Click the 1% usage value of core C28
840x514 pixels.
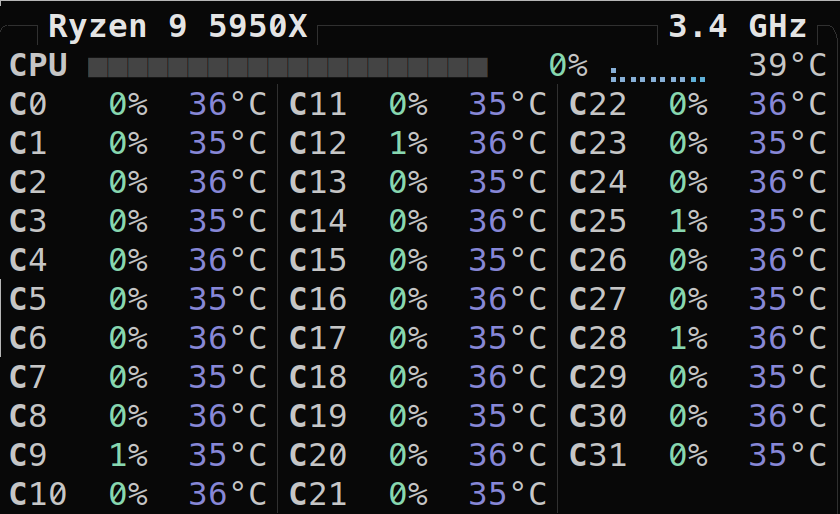(688, 339)
